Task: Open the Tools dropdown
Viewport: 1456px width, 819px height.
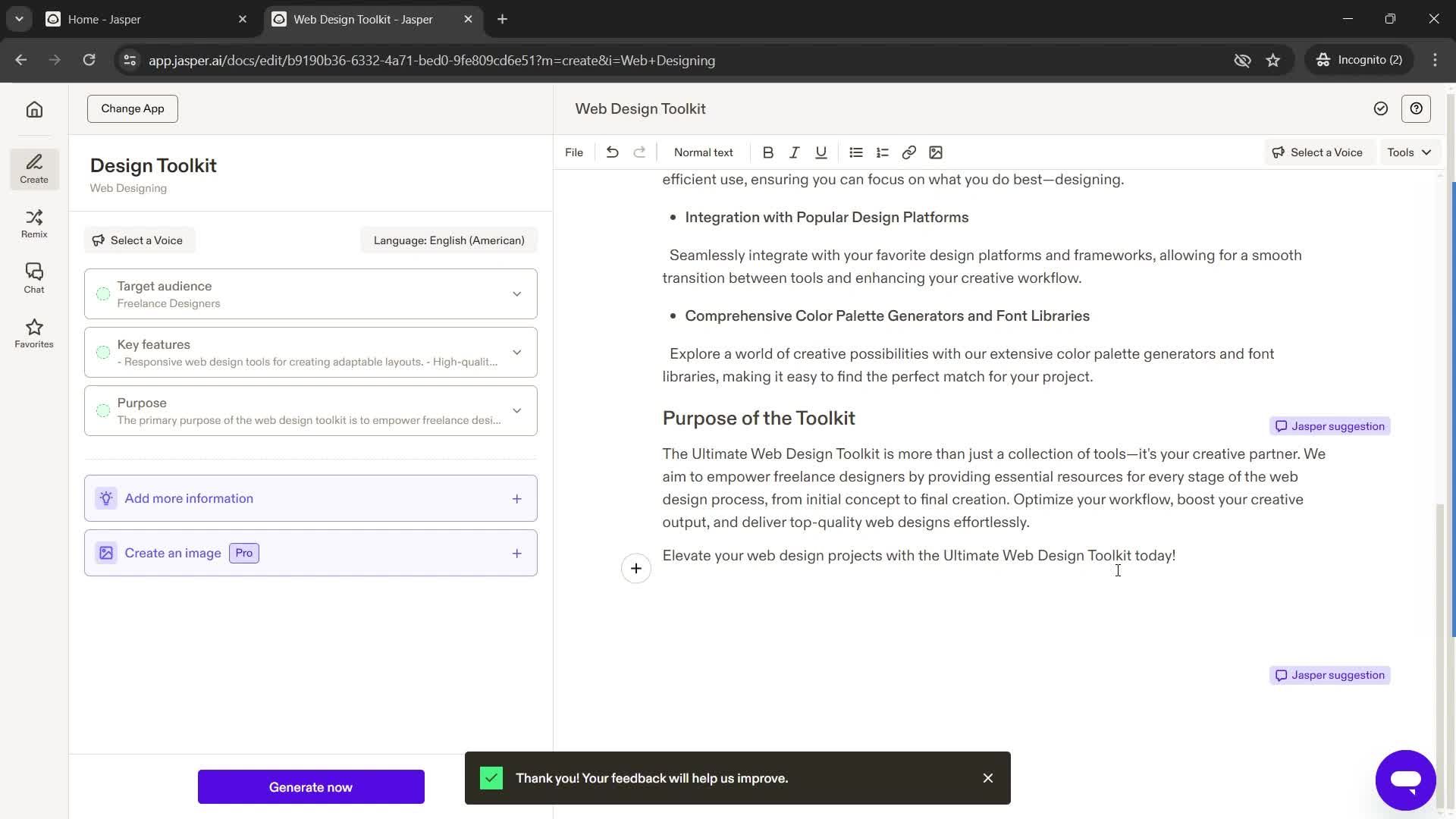Action: coord(1409,152)
